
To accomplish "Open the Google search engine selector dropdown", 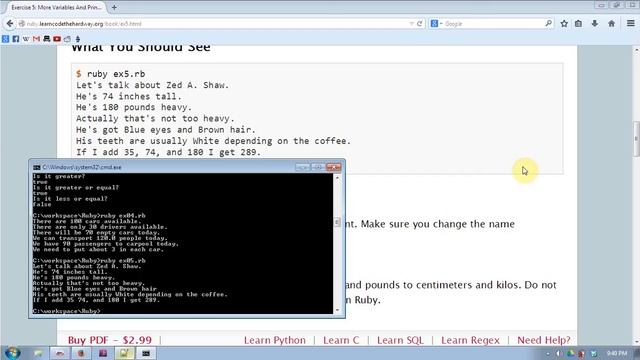I will pos(436,24).
